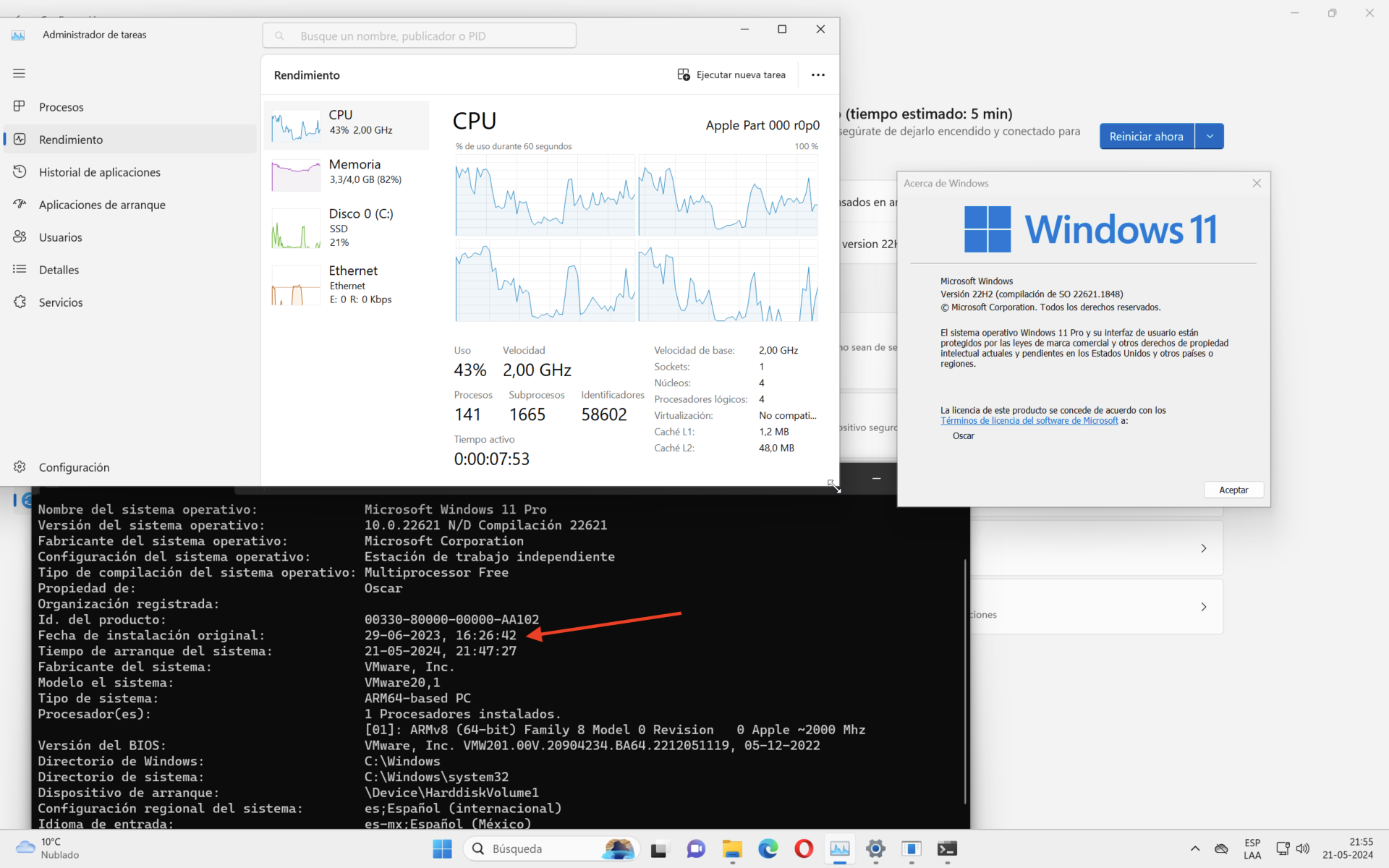This screenshot has height=868, width=1389.
Task: Open Configuración gear in Task Manager
Action: tap(20, 467)
